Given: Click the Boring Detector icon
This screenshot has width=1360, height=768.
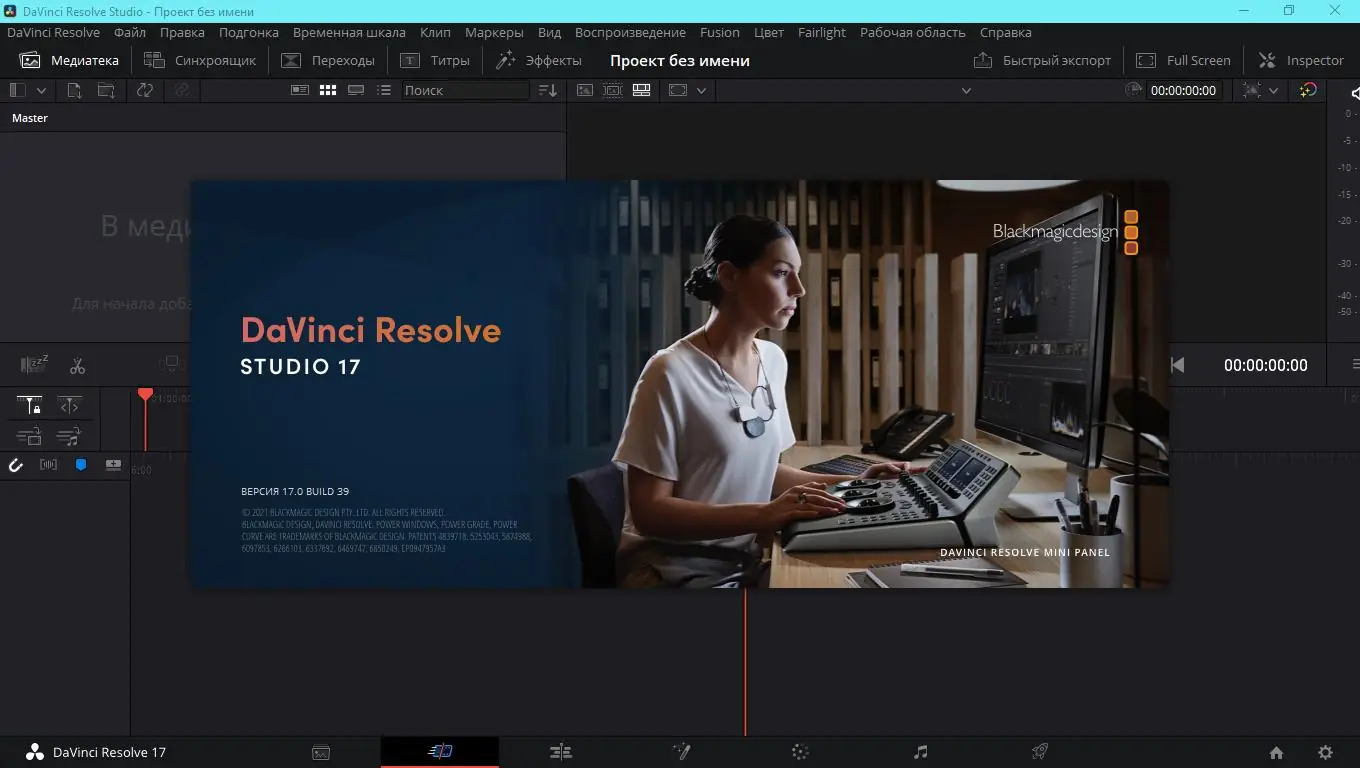Looking at the screenshot, I should click(x=35, y=366).
